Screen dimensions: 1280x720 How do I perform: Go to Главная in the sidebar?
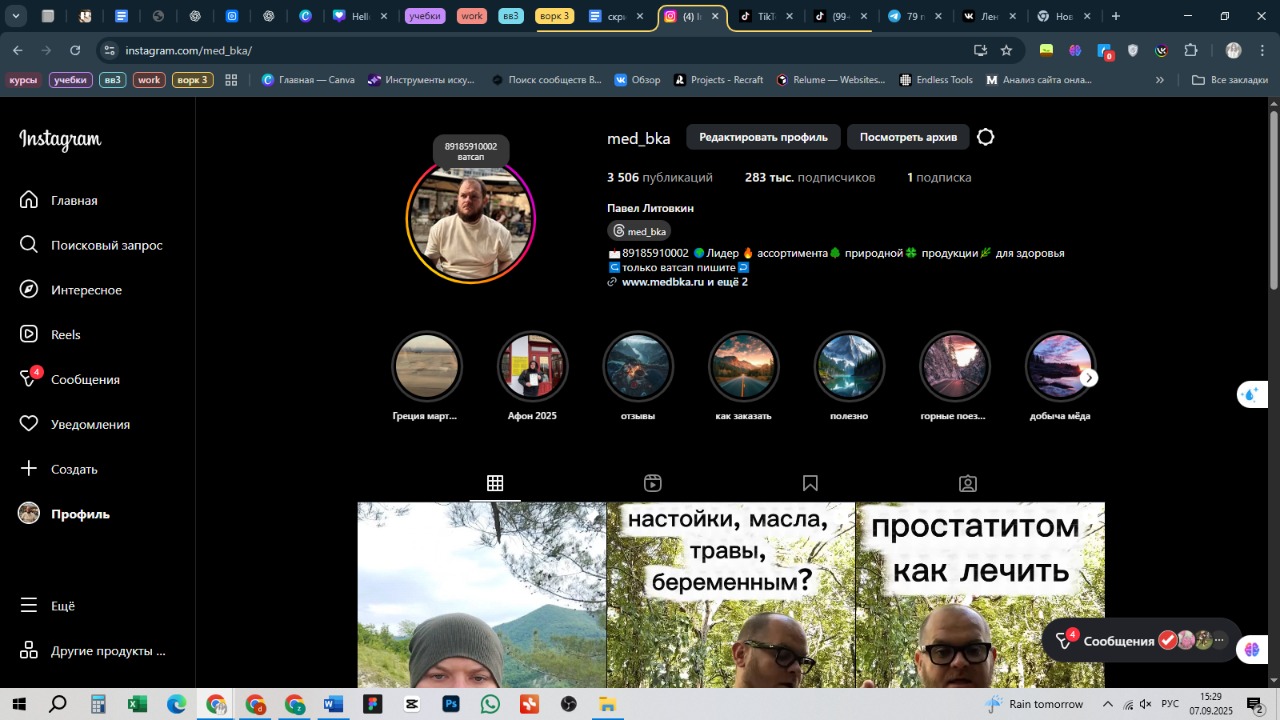tap(60, 200)
